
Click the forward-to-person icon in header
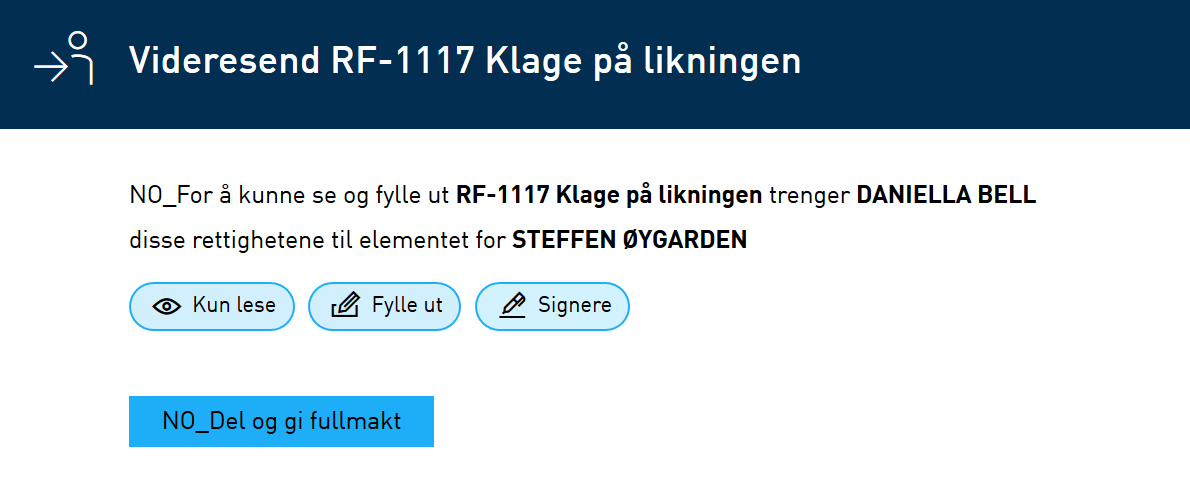(x=64, y=58)
